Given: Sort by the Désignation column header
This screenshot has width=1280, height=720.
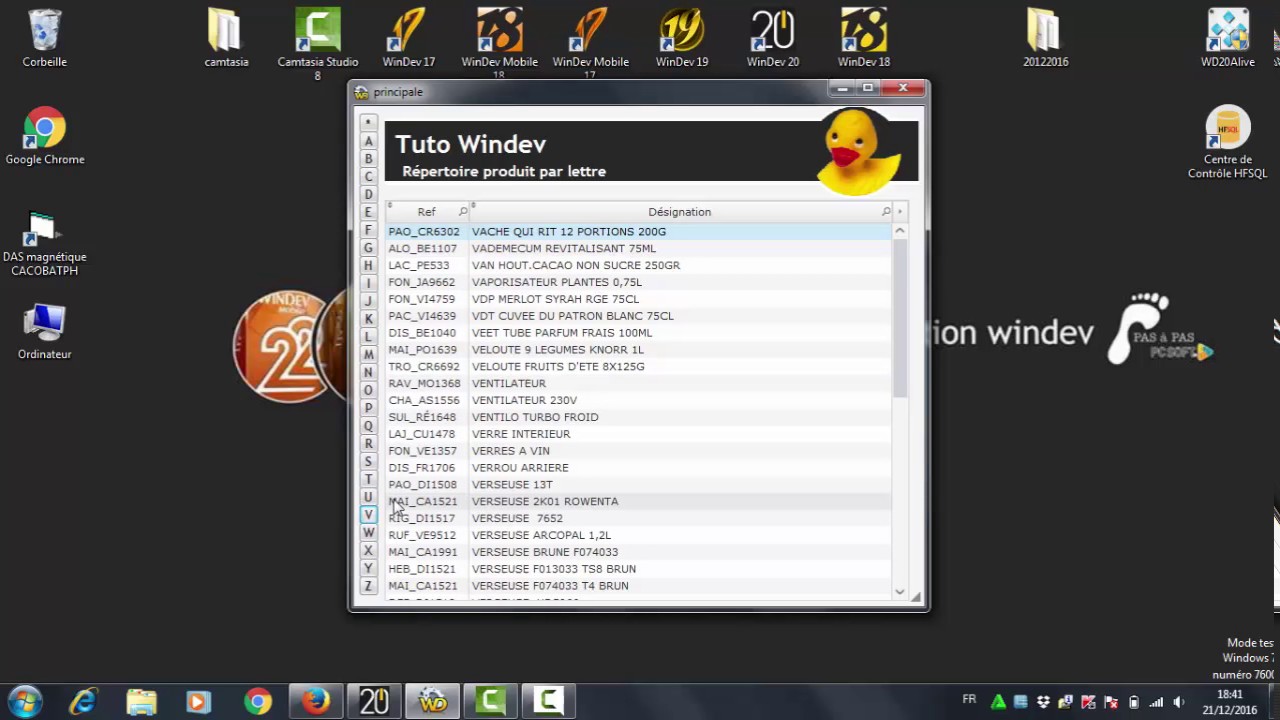Looking at the screenshot, I should pos(680,211).
